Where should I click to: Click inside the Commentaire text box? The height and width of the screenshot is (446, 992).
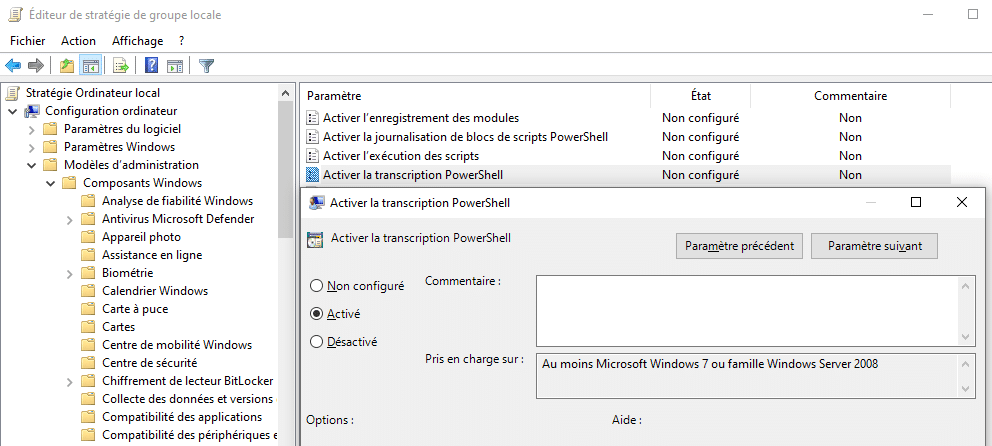click(x=747, y=311)
